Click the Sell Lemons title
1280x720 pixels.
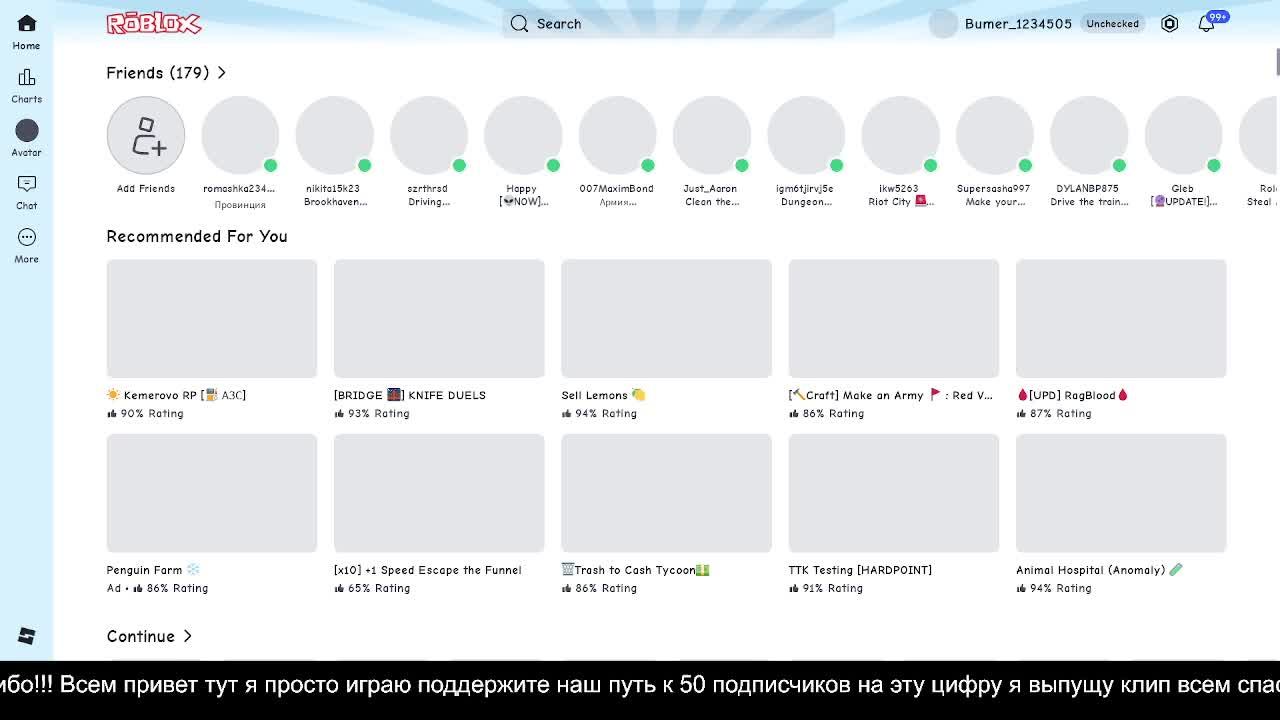coord(604,395)
